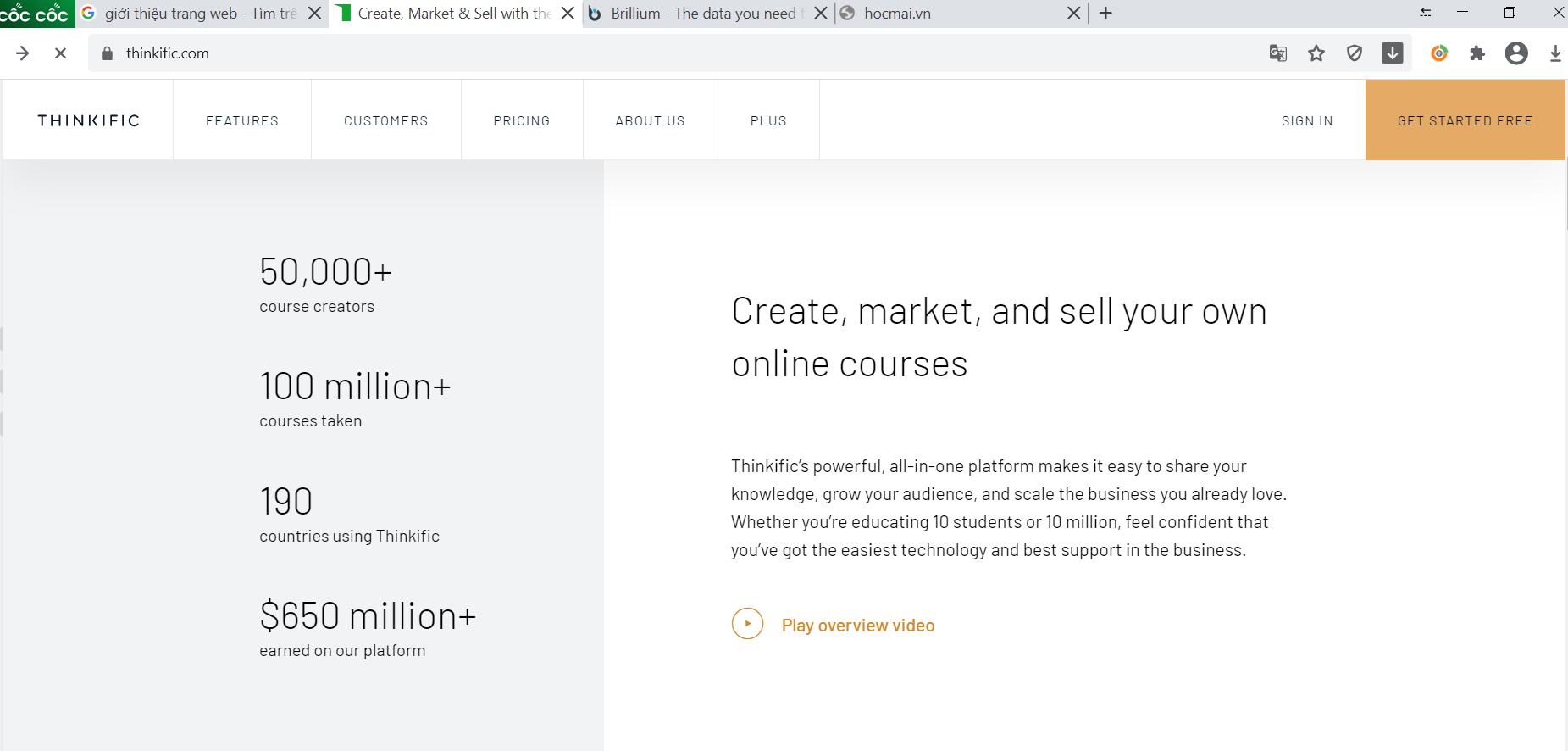Click the Play overview video link
The height and width of the screenshot is (751, 1568).
tap(857, 626)
